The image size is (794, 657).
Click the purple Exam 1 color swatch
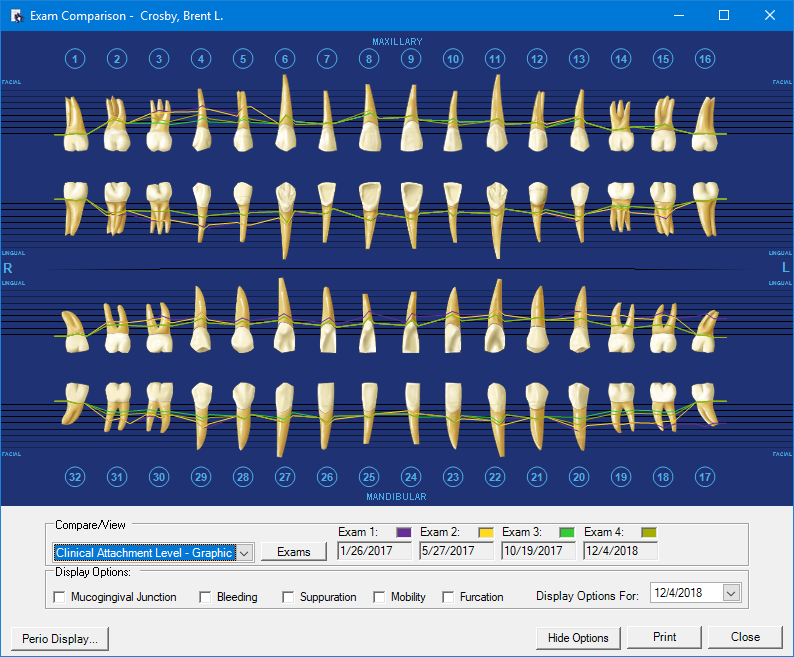[404, 532]
